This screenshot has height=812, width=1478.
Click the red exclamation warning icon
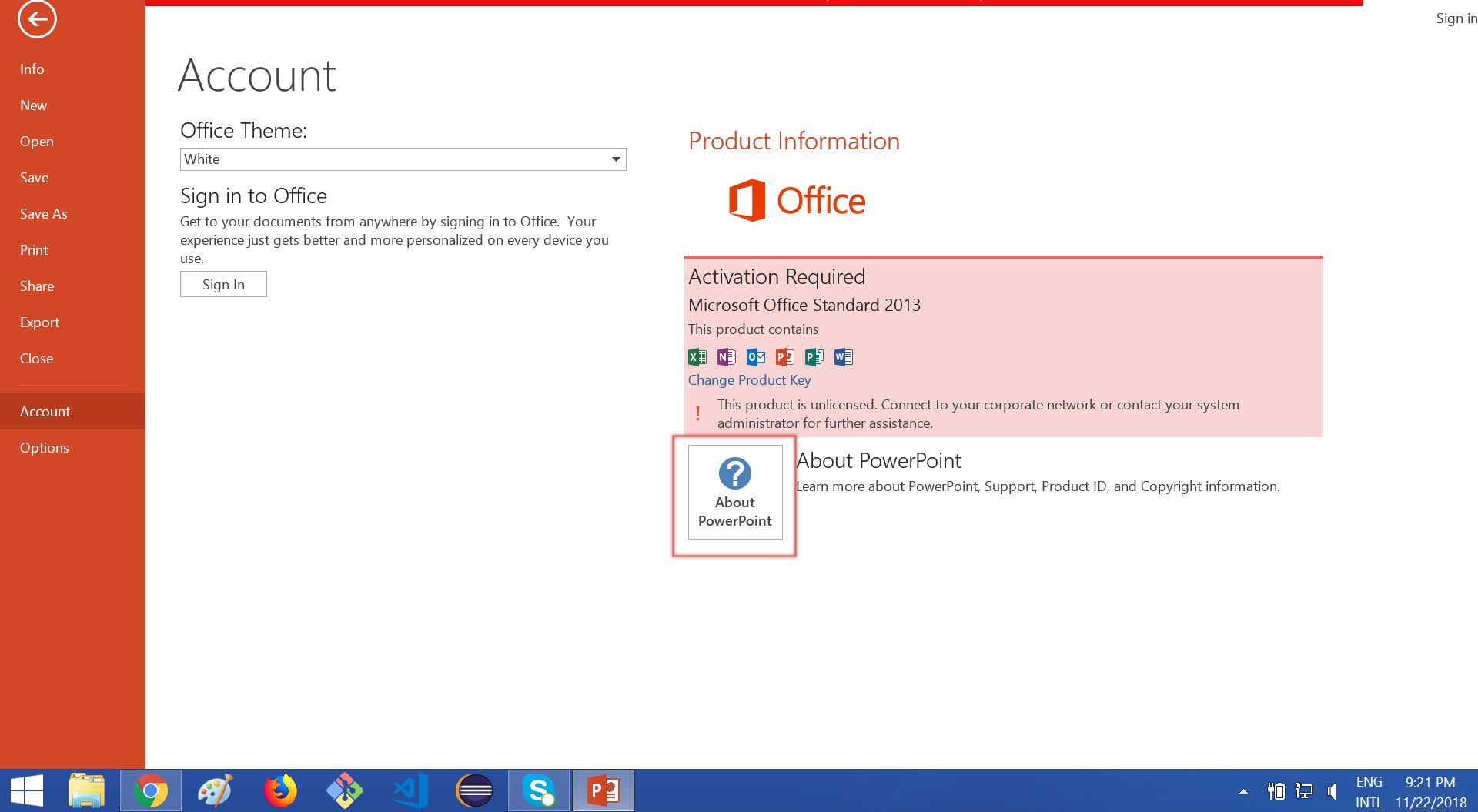click(697, 413)
